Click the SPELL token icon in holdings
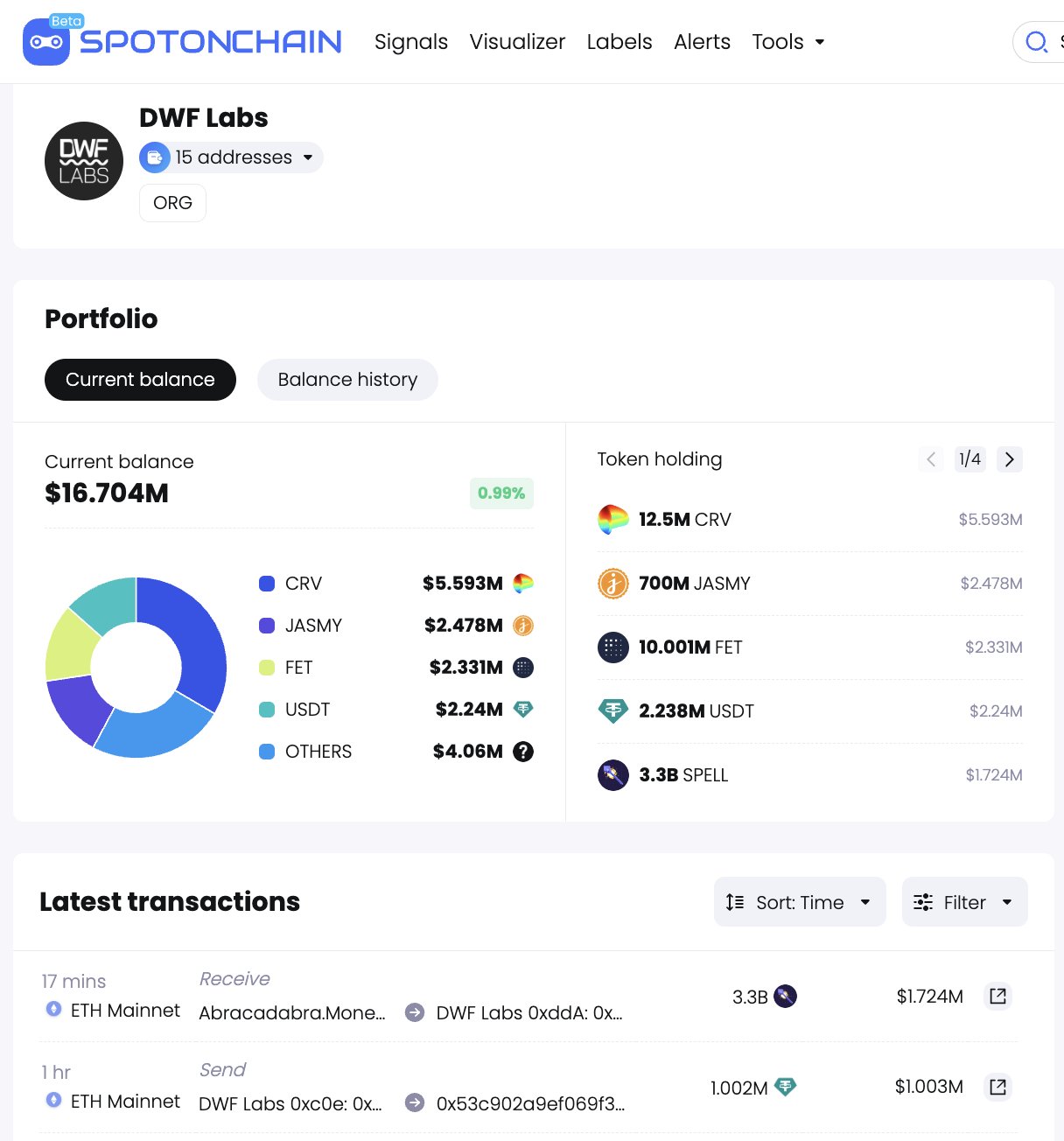 pyautogui.click(x=612, y=775)
